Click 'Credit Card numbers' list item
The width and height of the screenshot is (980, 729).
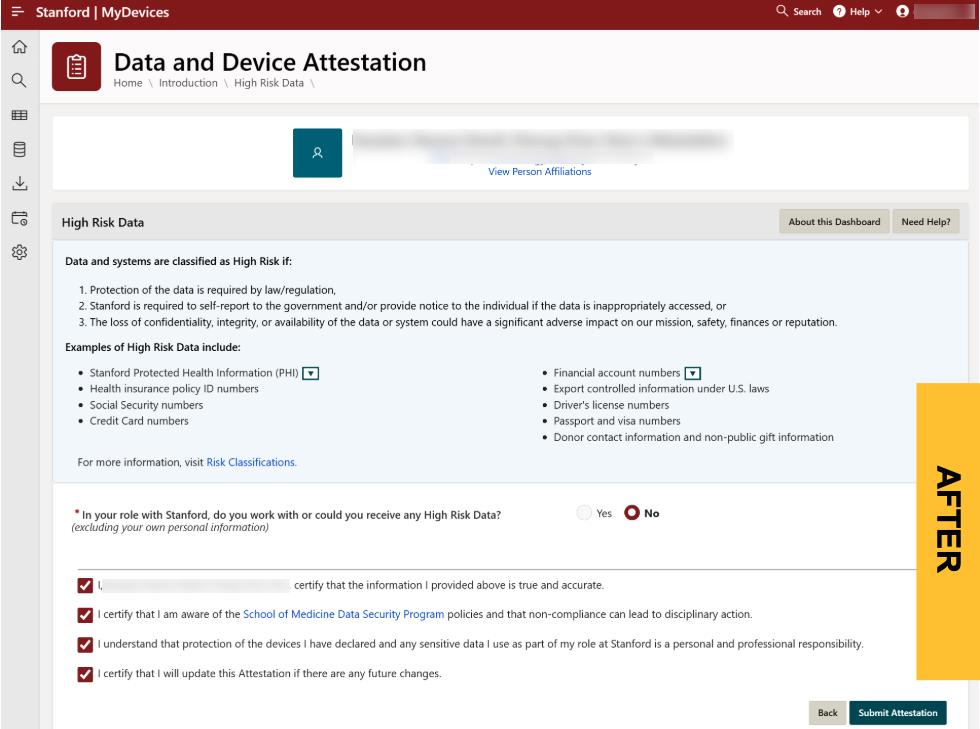point(139,421)
